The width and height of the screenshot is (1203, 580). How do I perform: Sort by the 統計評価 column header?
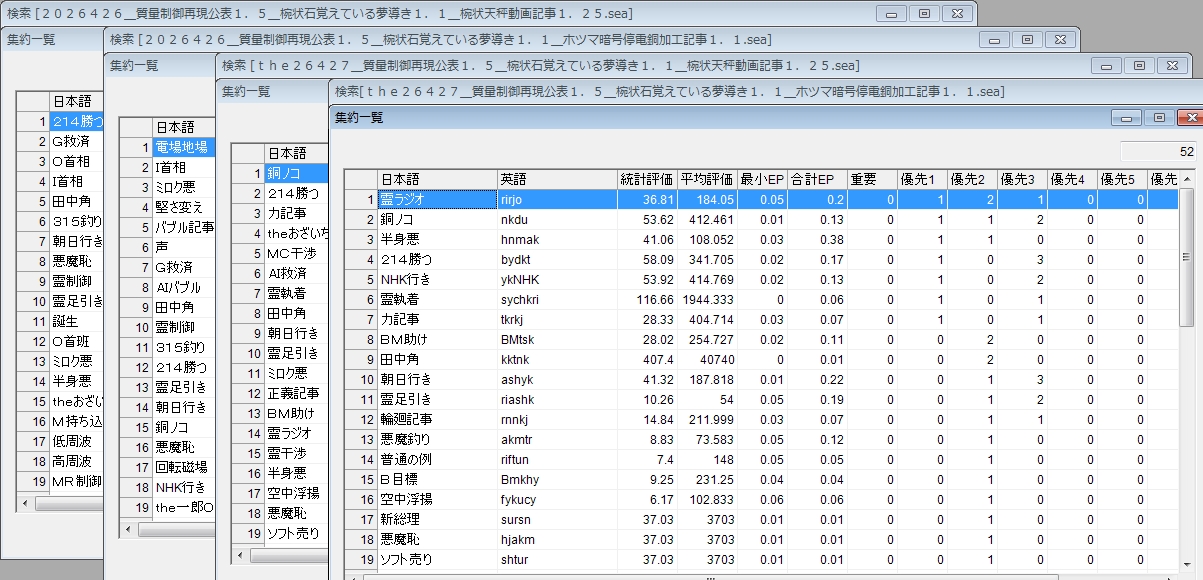point(647,179)
